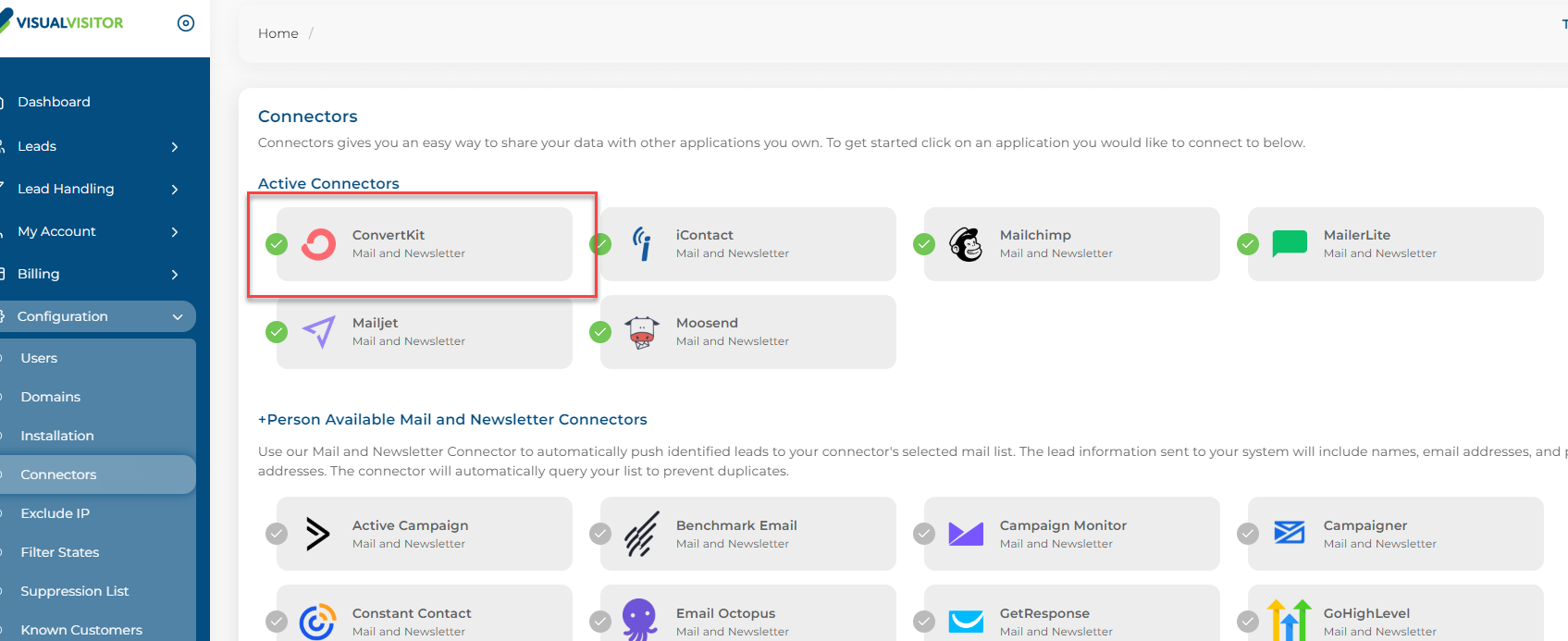
Task: Click the Mailchimp monkey logo icon
Action: click(966, 244)
